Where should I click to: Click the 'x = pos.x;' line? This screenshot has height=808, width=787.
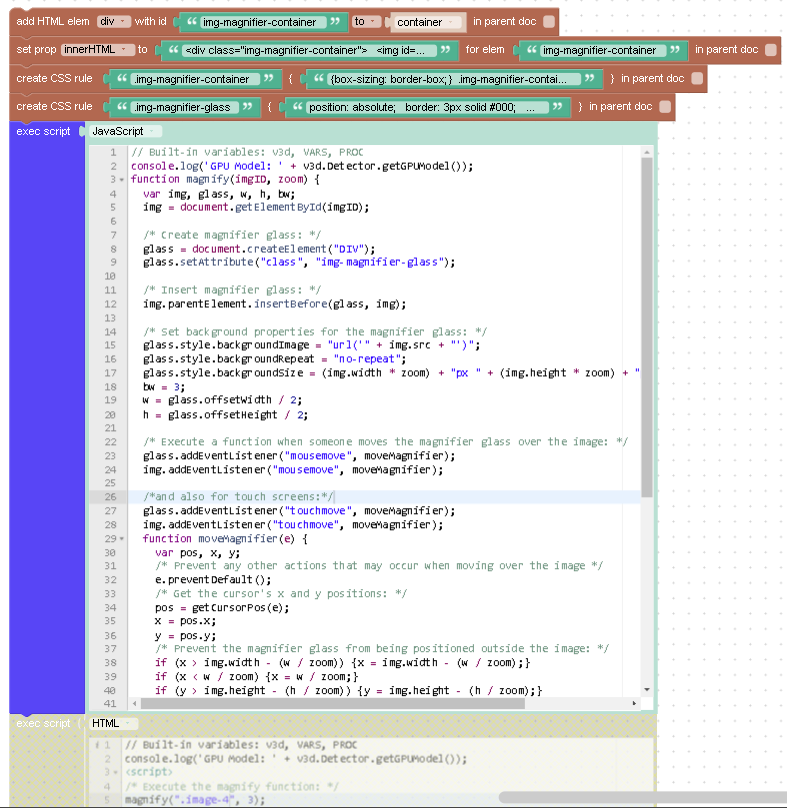186,621
